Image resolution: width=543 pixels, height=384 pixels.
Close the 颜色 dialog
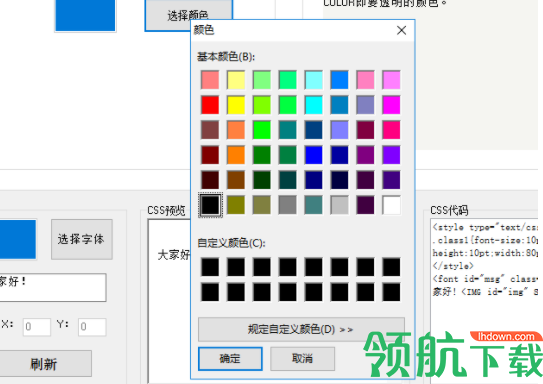pyautogui.click(x=401, y=30)
